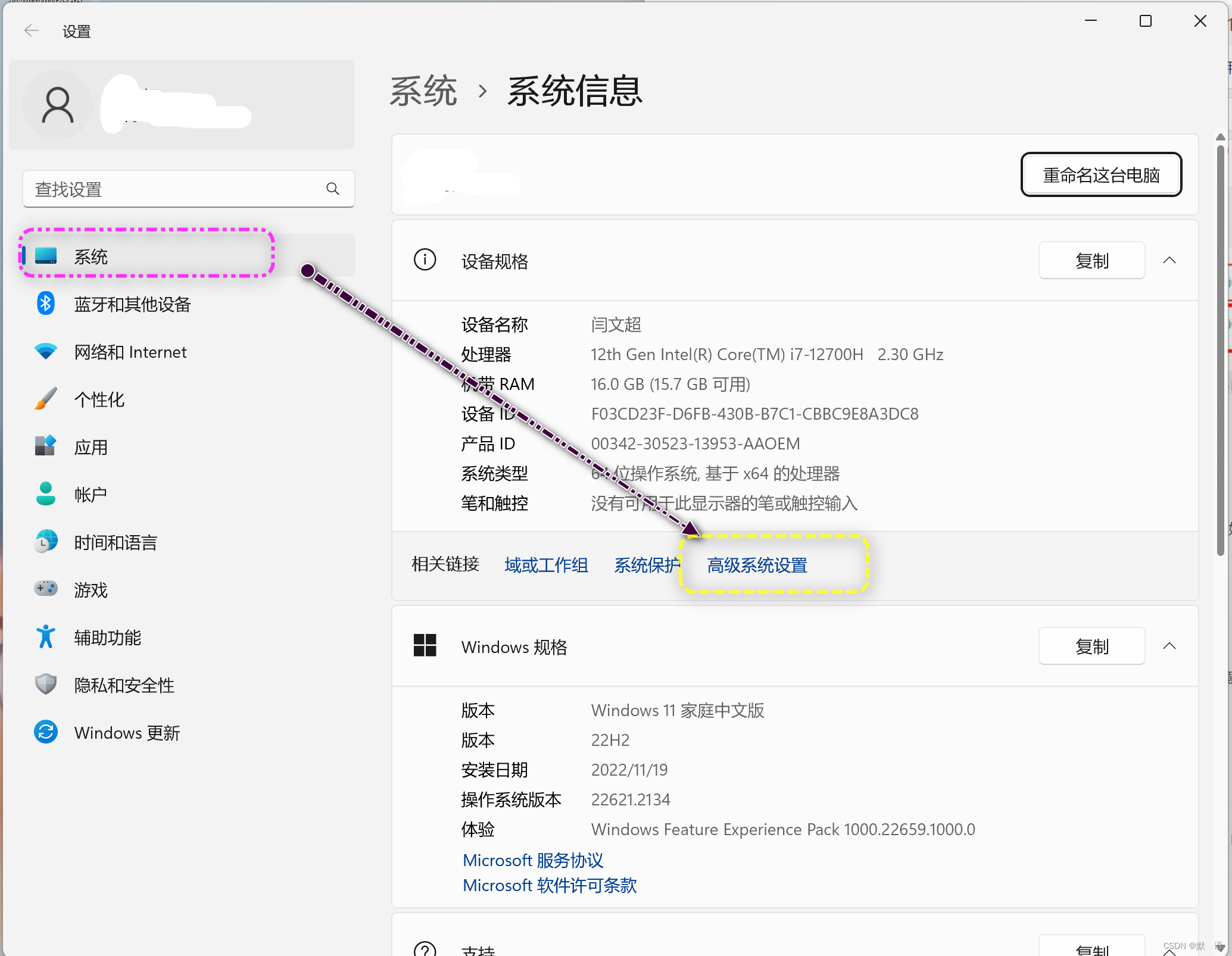Go back with the arrow button
Viewport: 1232px width, 956px height.
point(31,31)
